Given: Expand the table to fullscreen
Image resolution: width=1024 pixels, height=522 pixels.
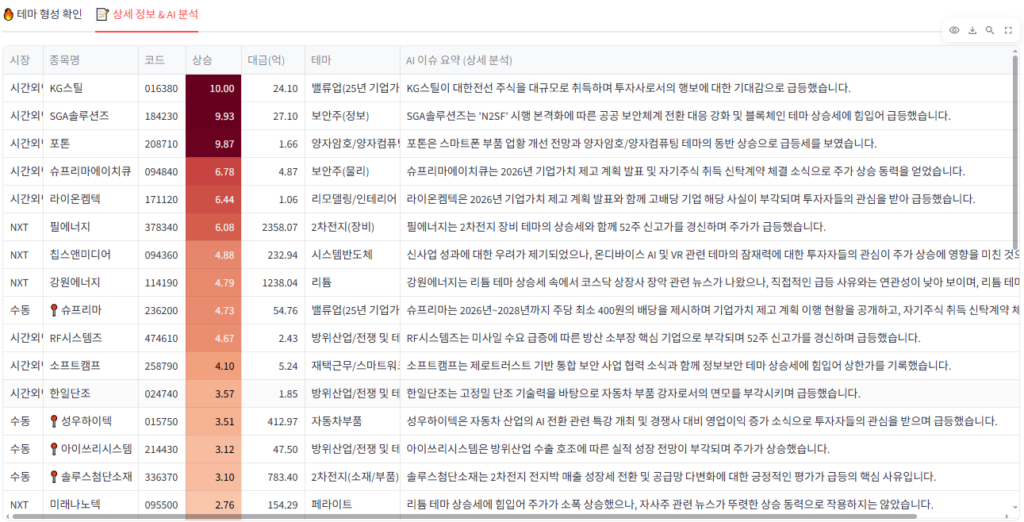Looking at the screenshot, I should coord(1007,31).
